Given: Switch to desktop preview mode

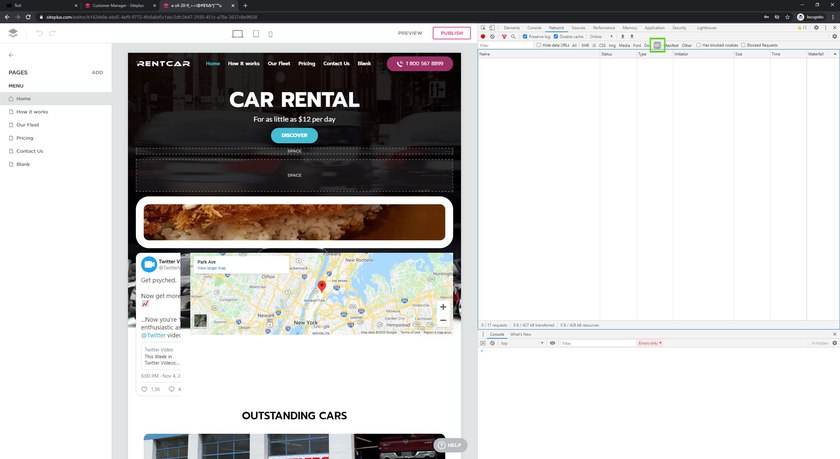Looking at the screenshot, I should coord(237,34).
